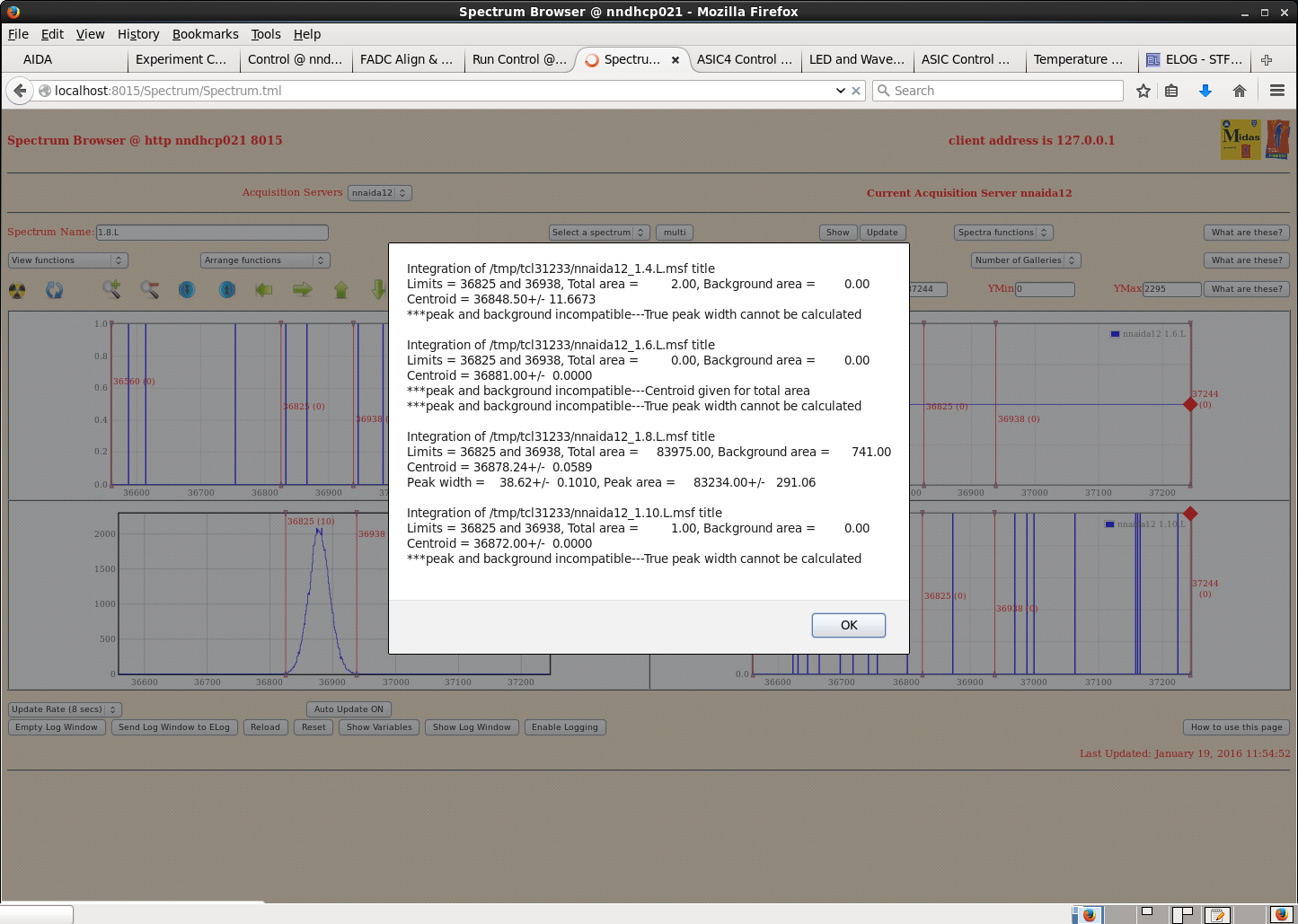The width and height of the screenshot is (1298, 924).
Task: Click the Update button
Action: click(x=882, y=233)
